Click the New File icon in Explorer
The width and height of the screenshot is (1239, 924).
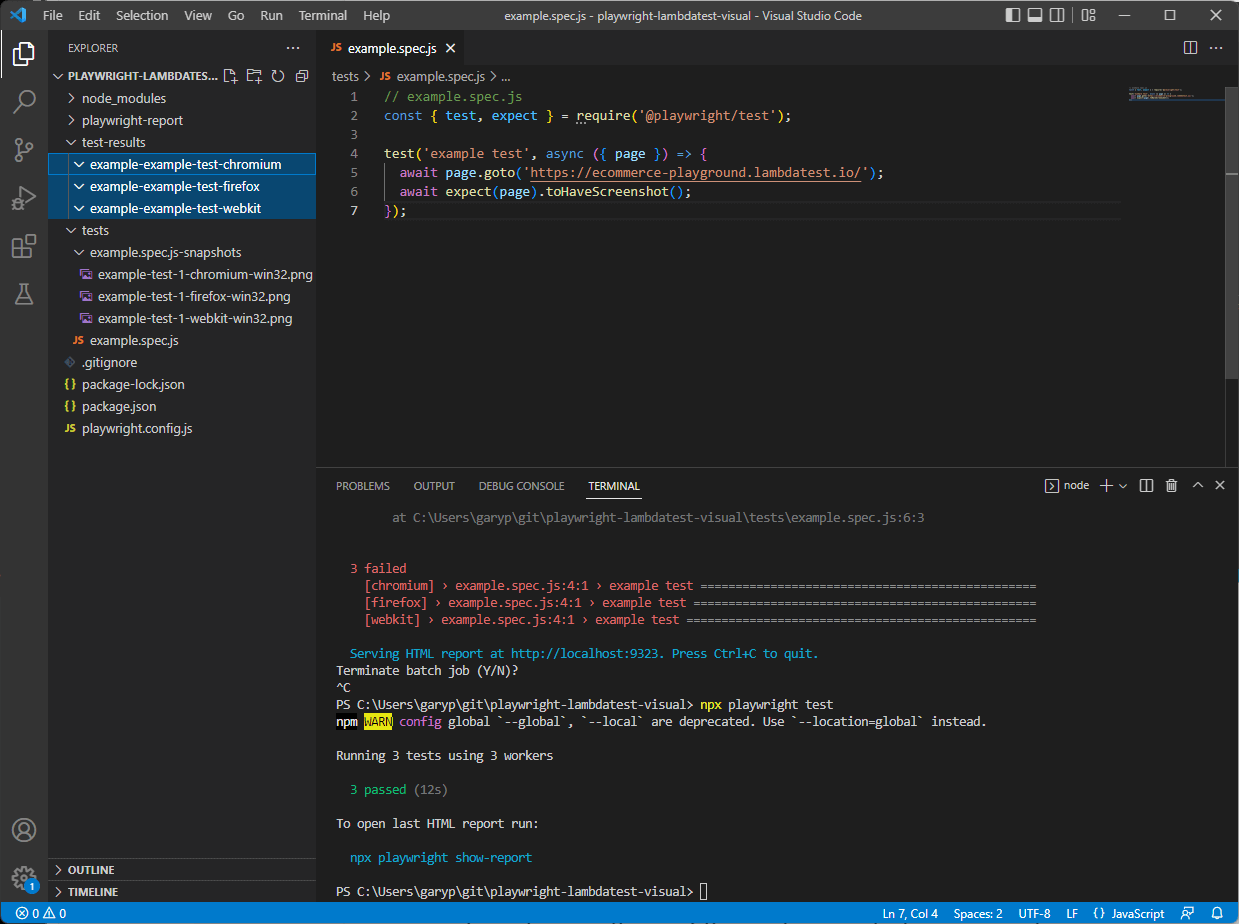pos(231,76)
